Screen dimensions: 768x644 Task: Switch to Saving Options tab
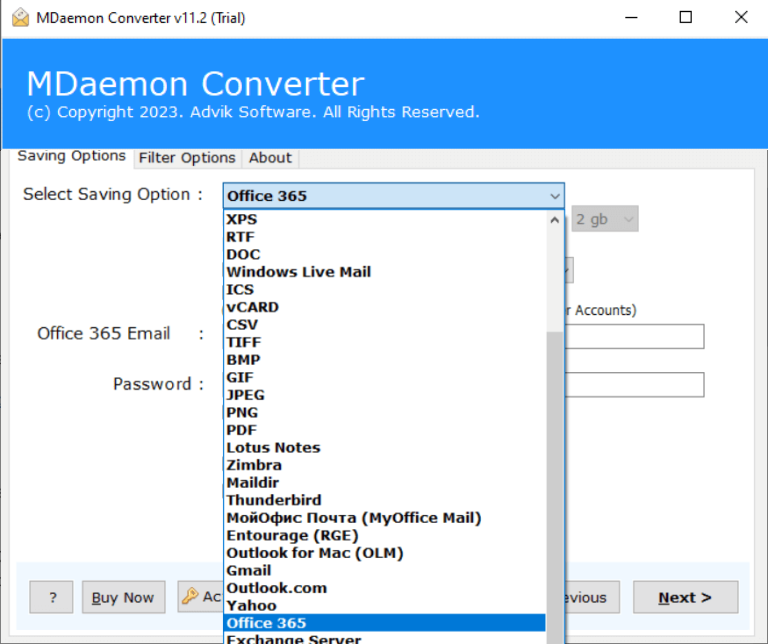tap(72, 156)
